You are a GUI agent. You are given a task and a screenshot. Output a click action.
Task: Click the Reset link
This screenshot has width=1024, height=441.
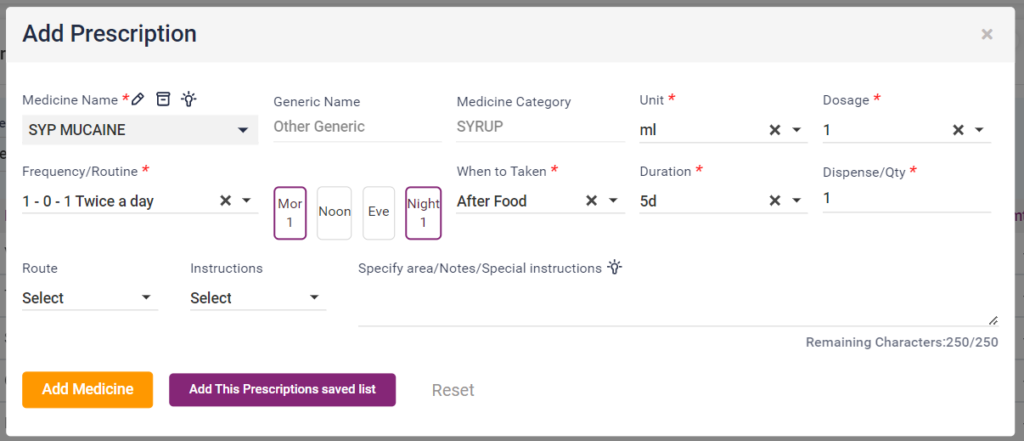click(453, 390)
